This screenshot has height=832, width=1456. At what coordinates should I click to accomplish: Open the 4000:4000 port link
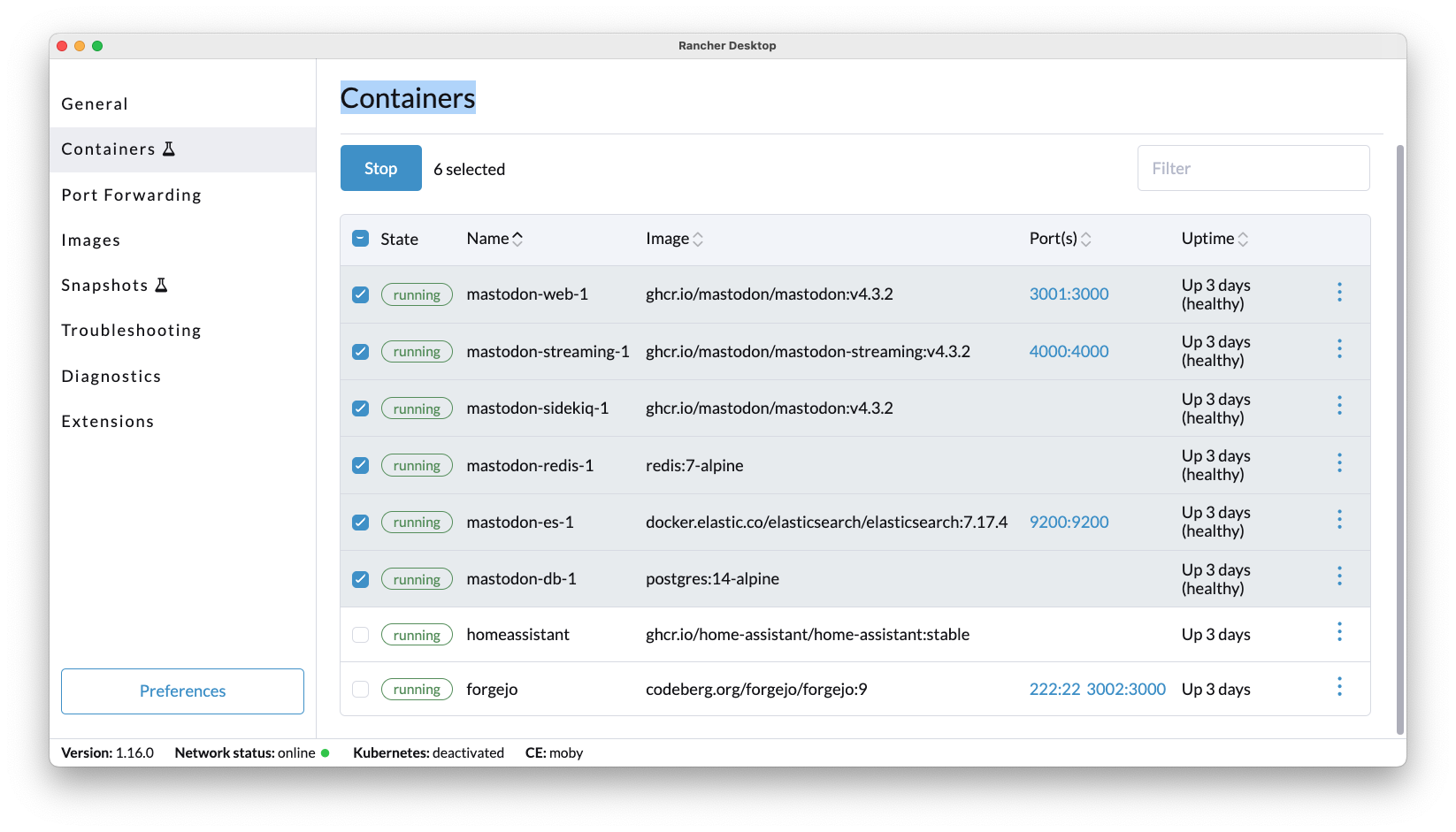point(1069,352)
